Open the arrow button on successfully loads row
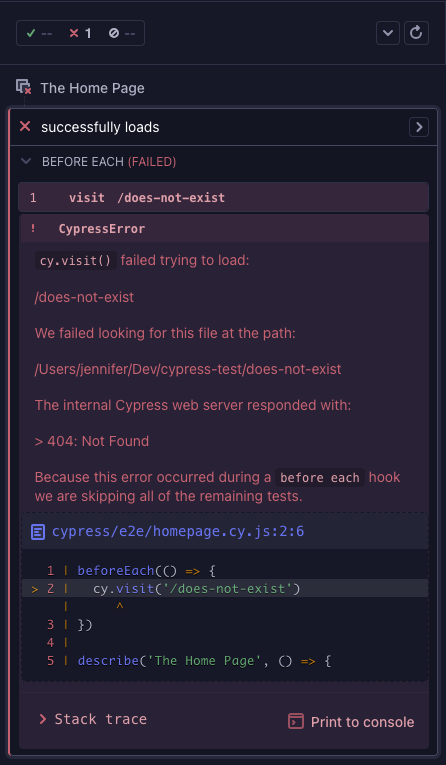The width and height of the screenshot is (446, 765). [x=419, y=127]
